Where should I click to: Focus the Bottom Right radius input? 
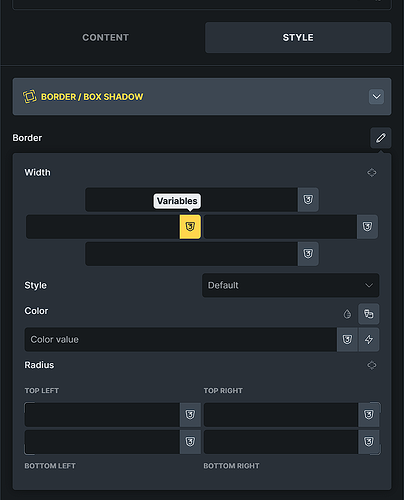tap(281, 442)
